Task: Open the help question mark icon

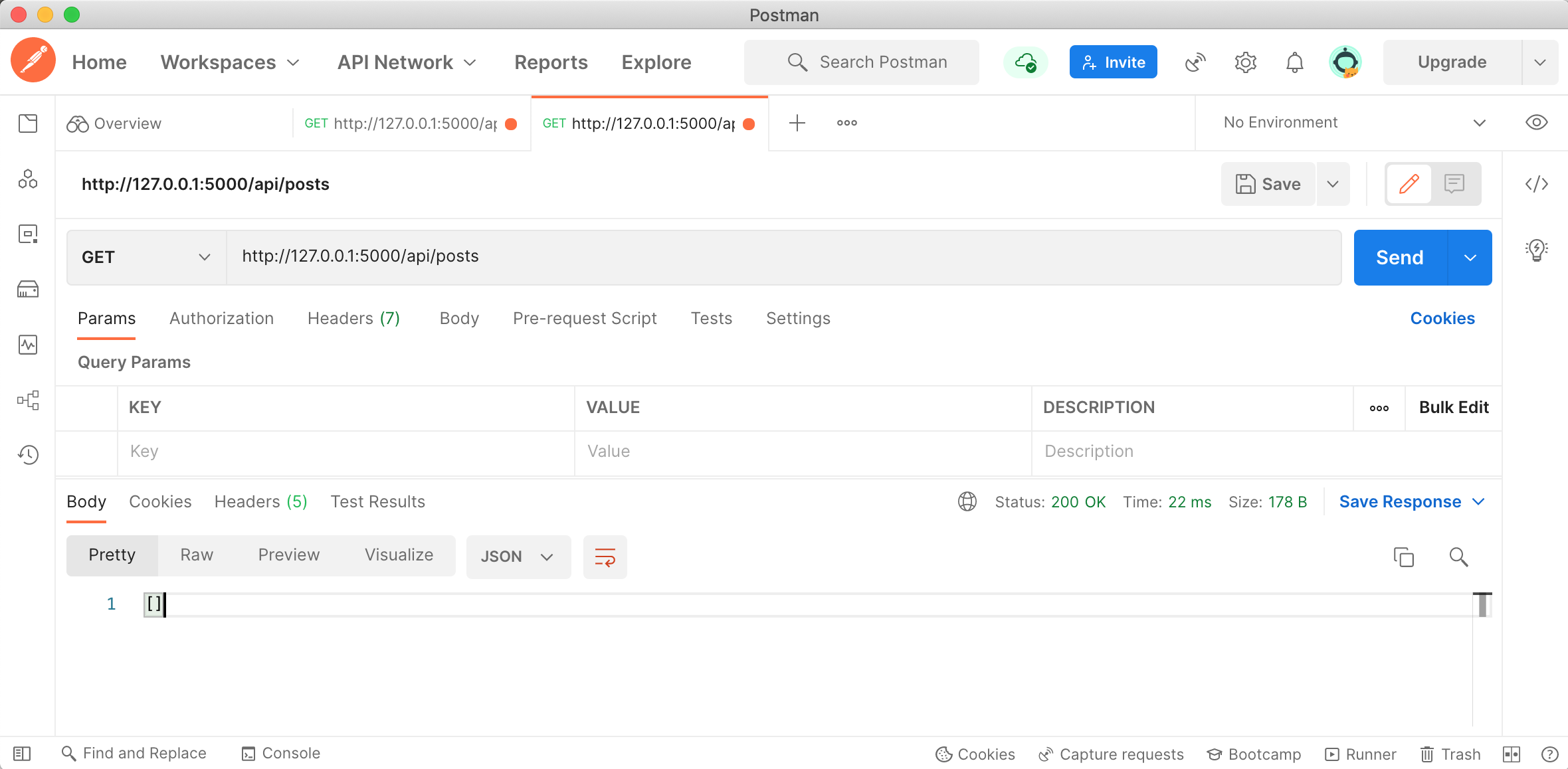Action: coord(1549,754)
